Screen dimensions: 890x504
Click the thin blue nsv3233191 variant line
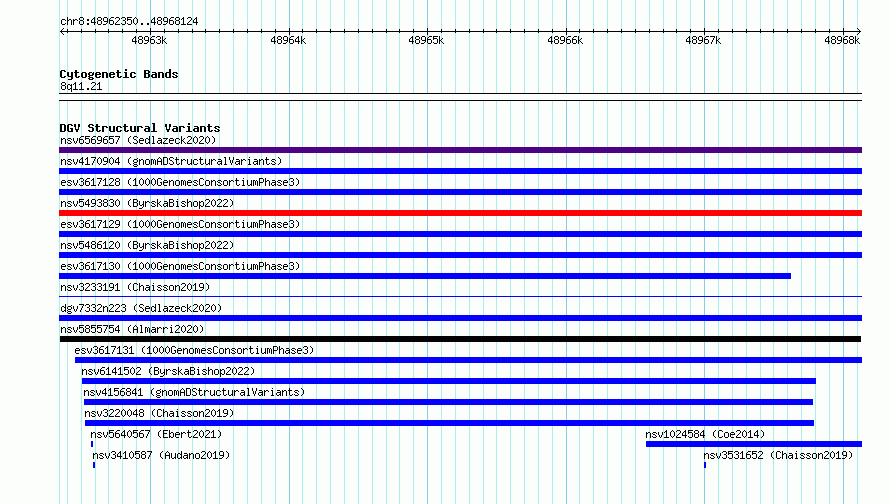(460, 296)
